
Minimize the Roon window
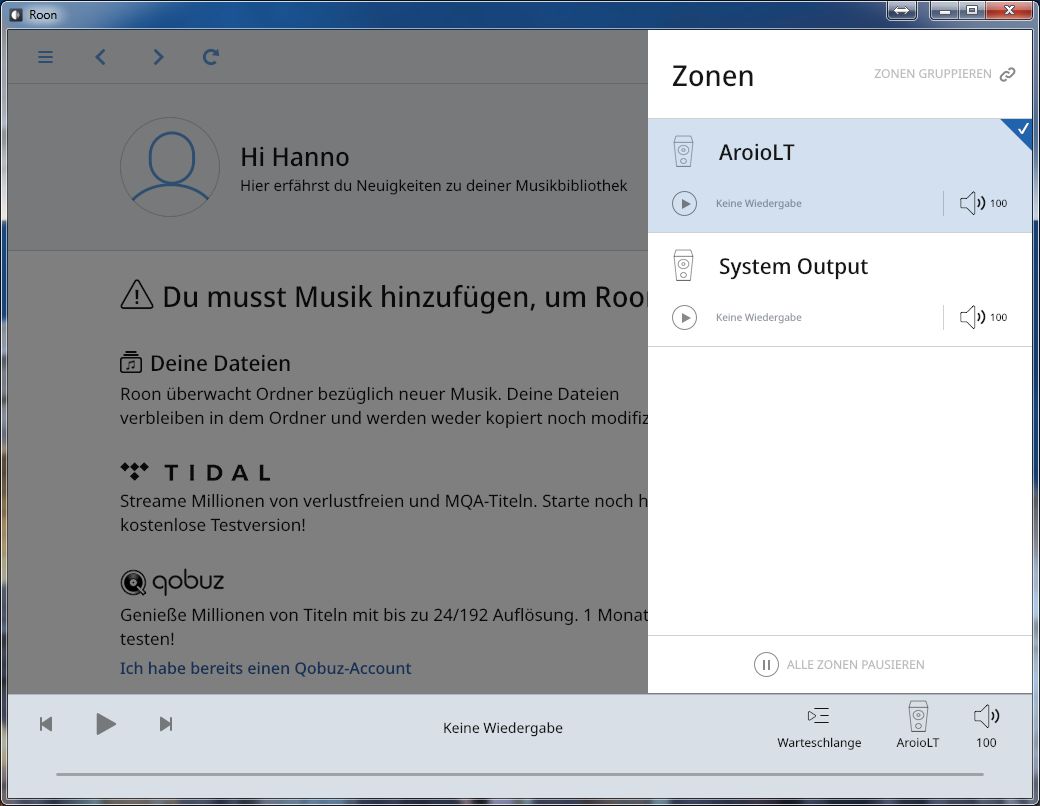coord(944,10)
